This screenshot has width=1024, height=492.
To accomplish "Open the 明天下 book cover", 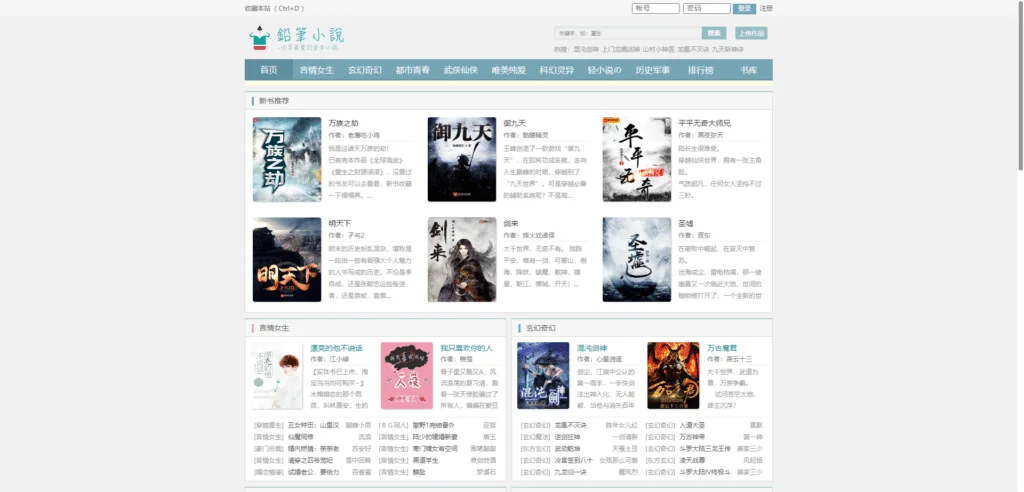I will pos(287,259).
